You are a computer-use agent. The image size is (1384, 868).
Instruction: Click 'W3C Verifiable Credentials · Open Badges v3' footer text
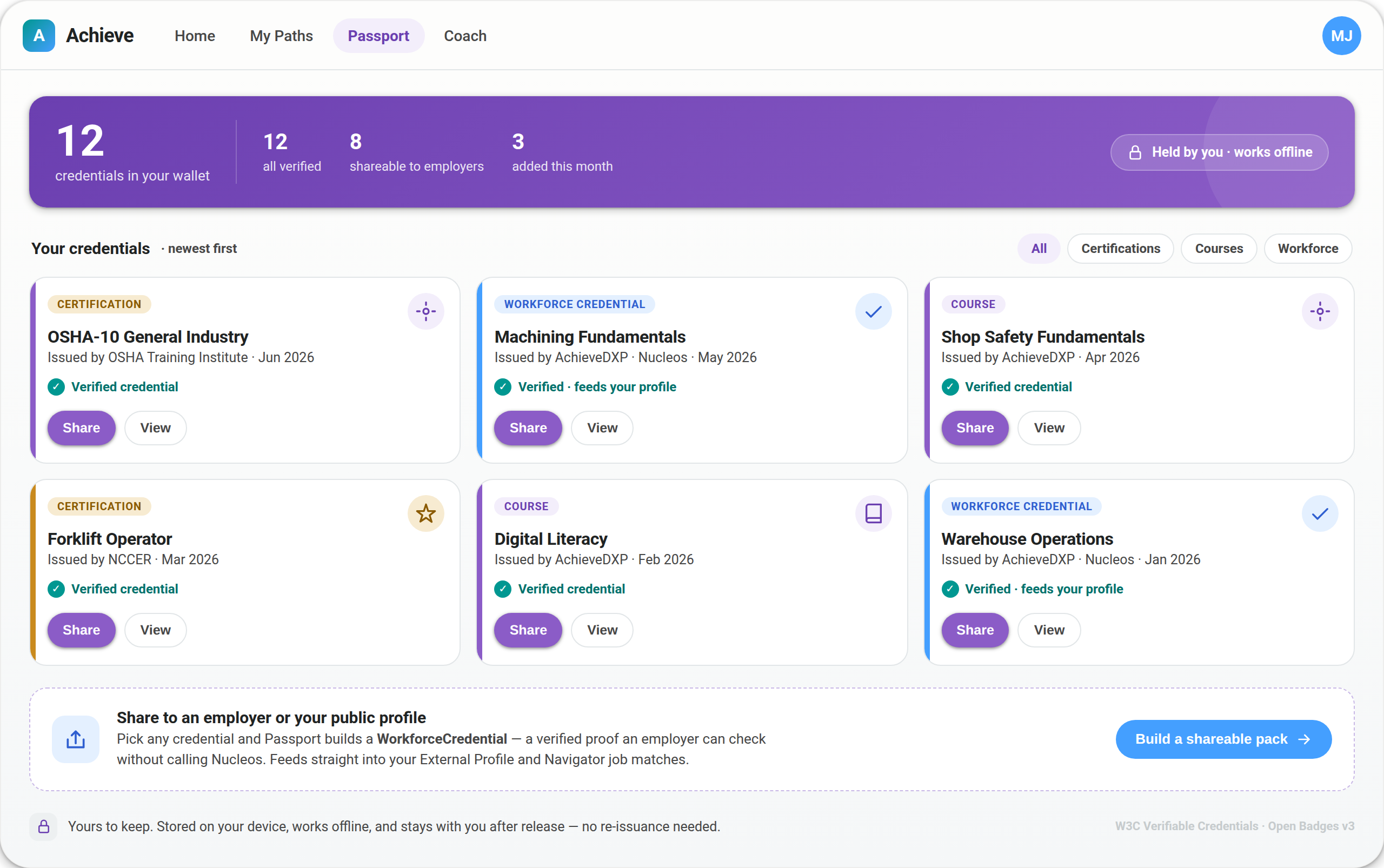pos(1234,826)
